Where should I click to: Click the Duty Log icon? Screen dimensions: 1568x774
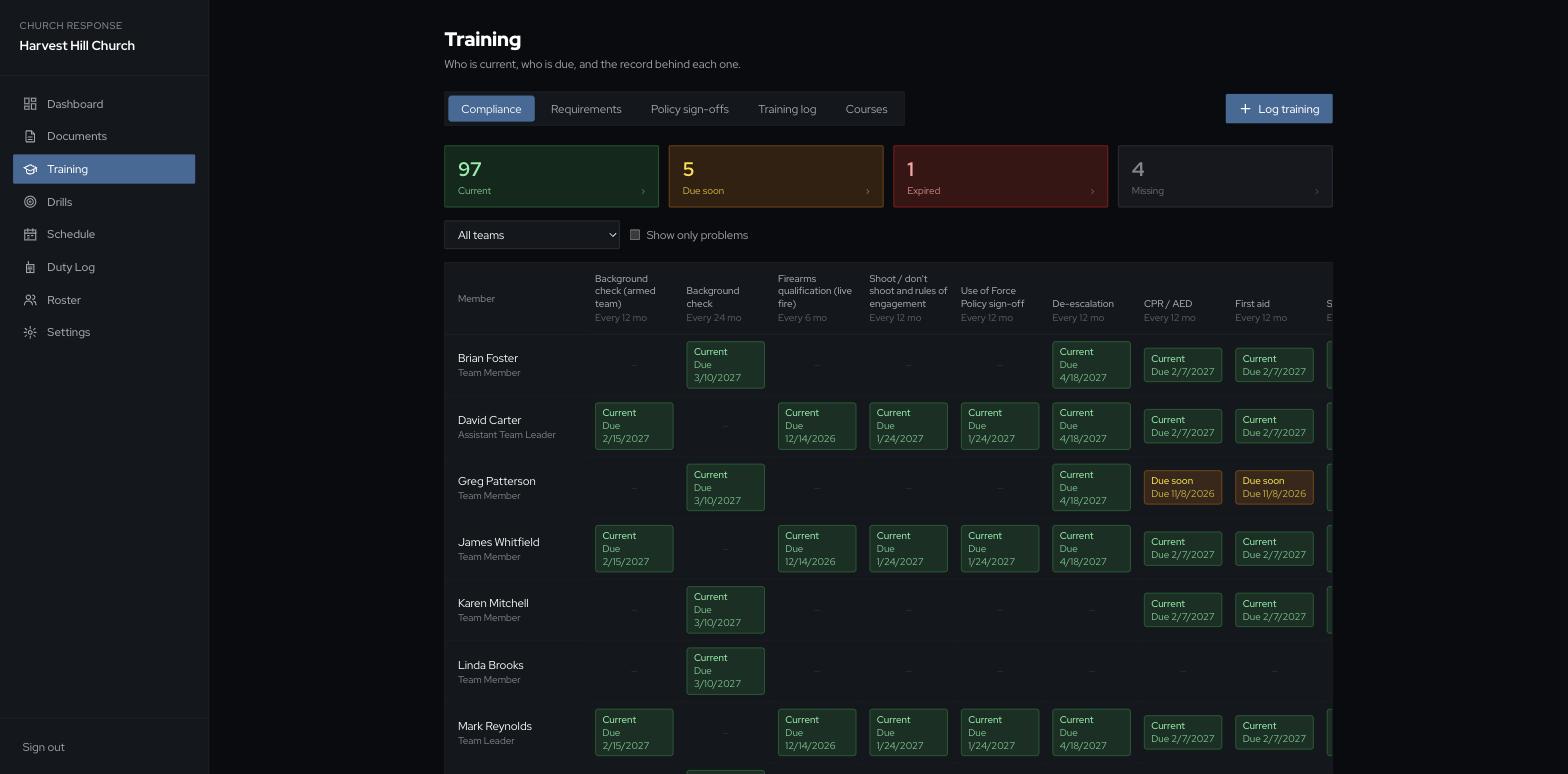coord(30,267)
